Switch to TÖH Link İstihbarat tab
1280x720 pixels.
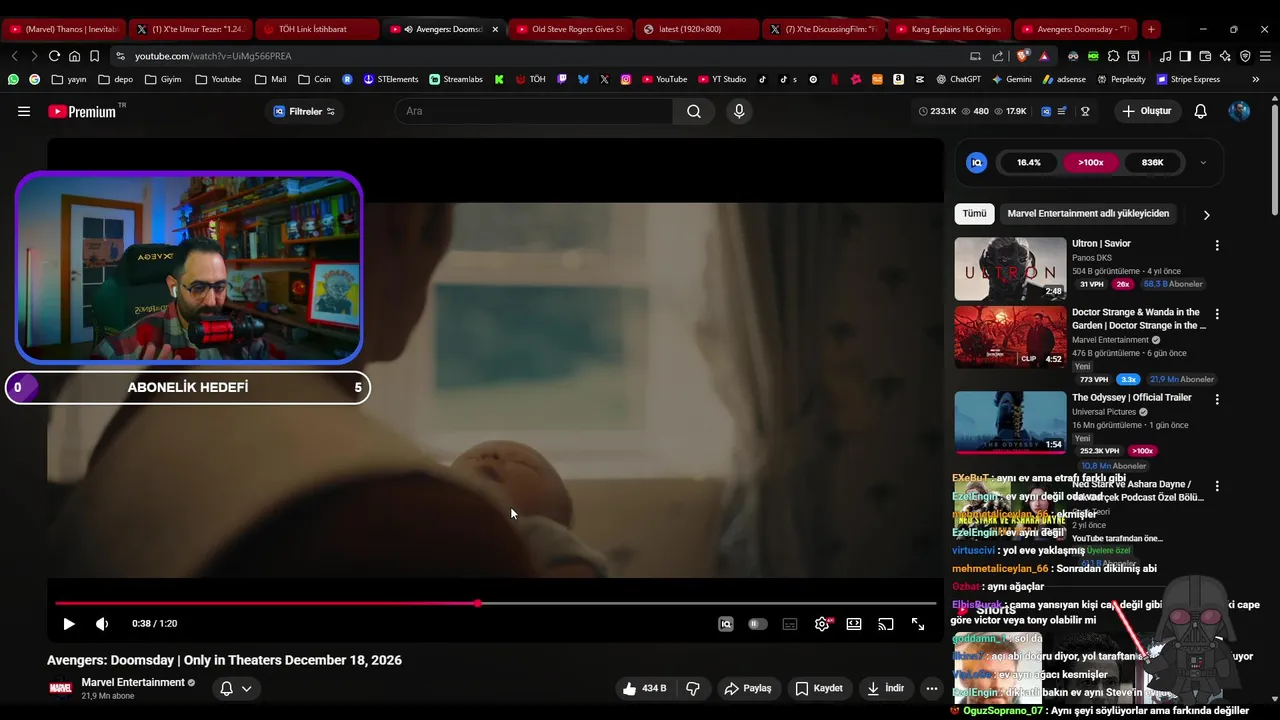pyautogui.click(x=315, y=29)
